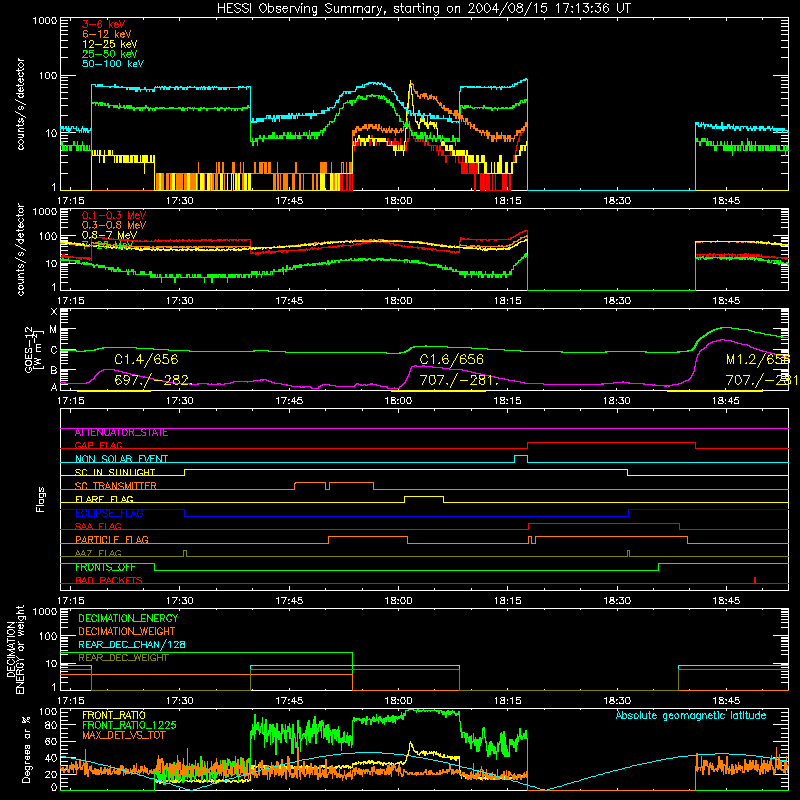Click the REAR_DEC_WEIGHT legend label

123,658
